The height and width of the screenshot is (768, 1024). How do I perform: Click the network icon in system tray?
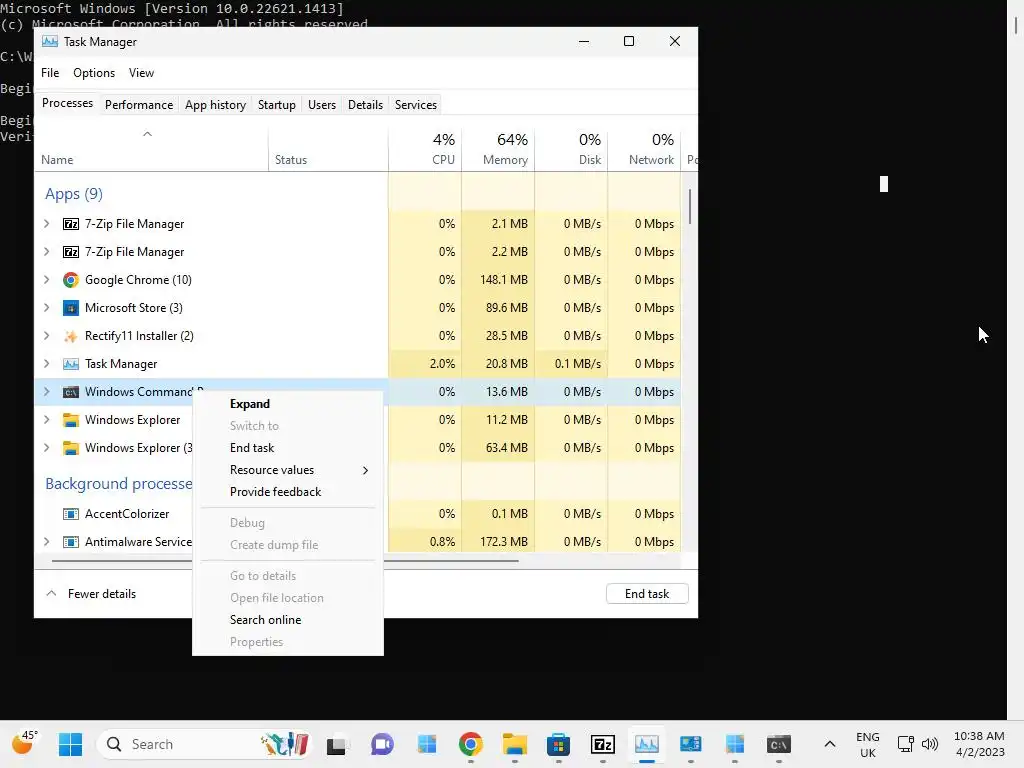tap(906, 744)
